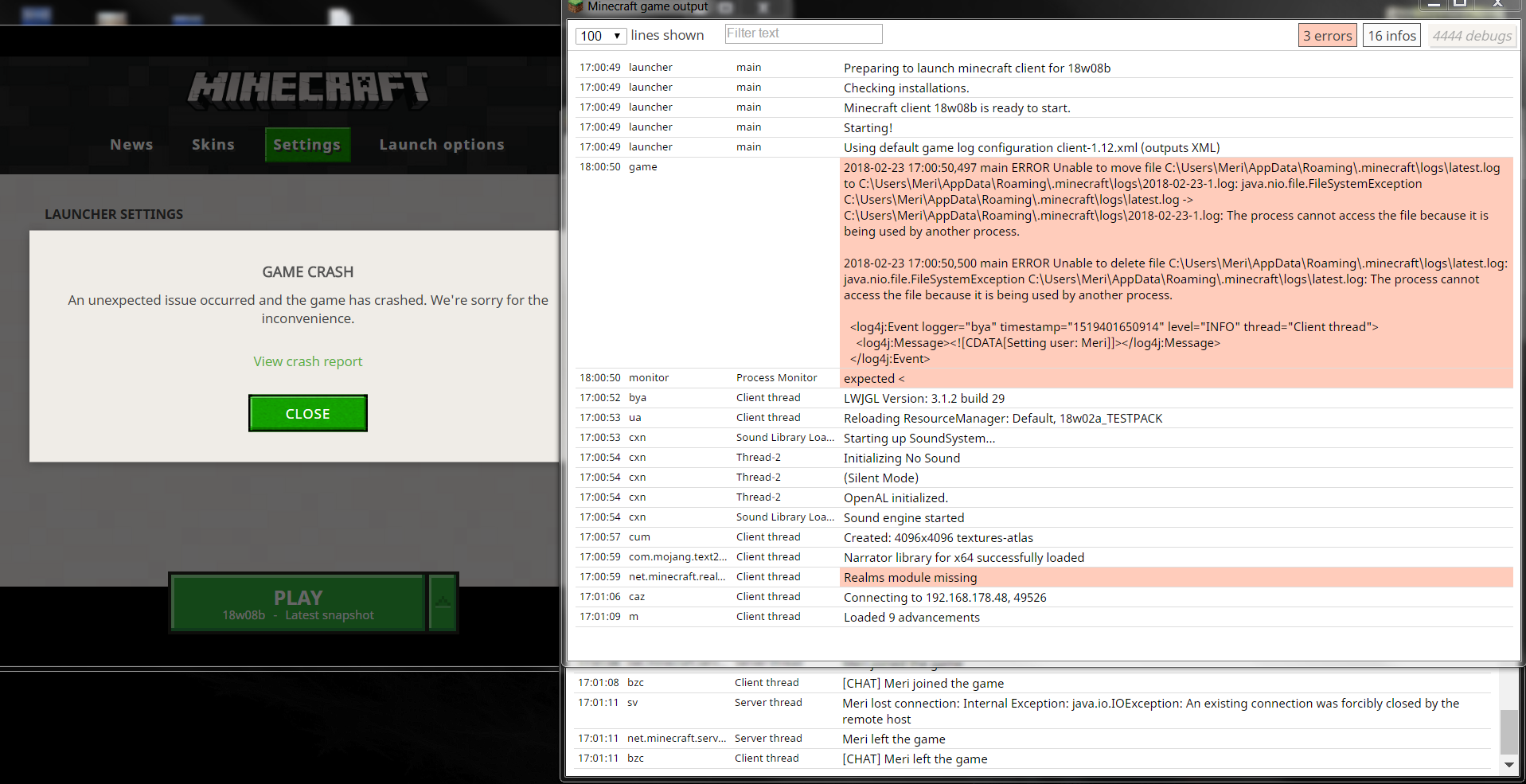This screenshot has height=784, width=1526.
Task: Expand the version arrow beside PLAY
Action: pyautogui.click(x=443, y=603)
